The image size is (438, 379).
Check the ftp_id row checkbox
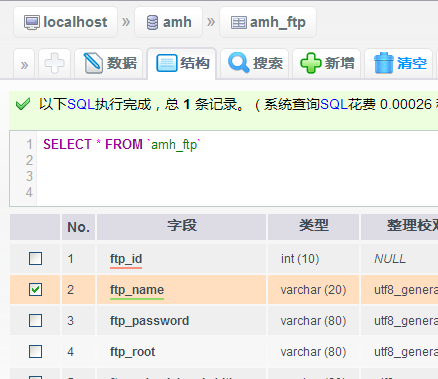click(35, 259)
